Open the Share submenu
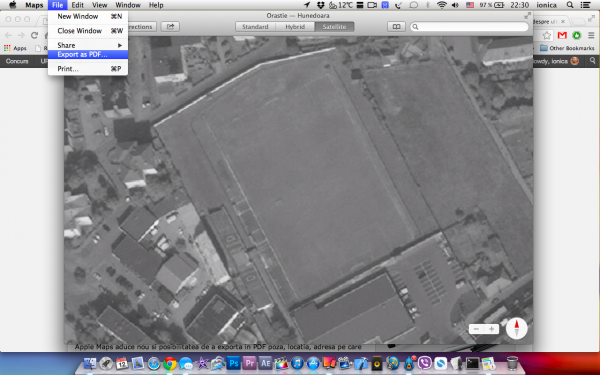The image size is (600, 375). coord(88,45)
